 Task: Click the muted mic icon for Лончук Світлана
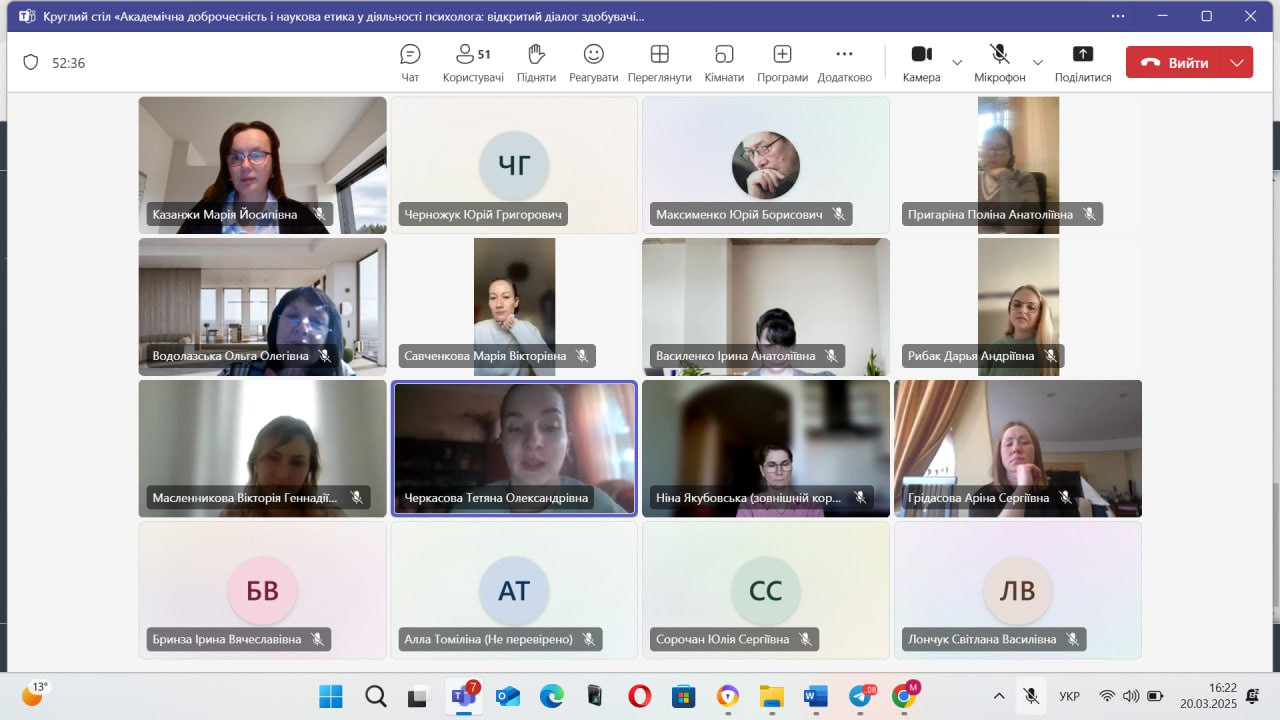point(1073,639)
